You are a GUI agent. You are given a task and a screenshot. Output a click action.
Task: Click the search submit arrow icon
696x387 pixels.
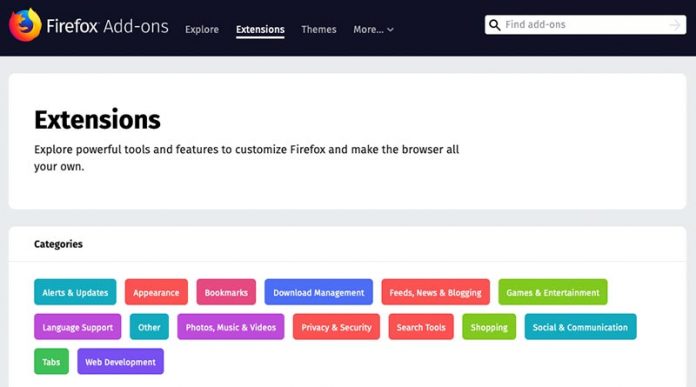(x=675, y=25)
